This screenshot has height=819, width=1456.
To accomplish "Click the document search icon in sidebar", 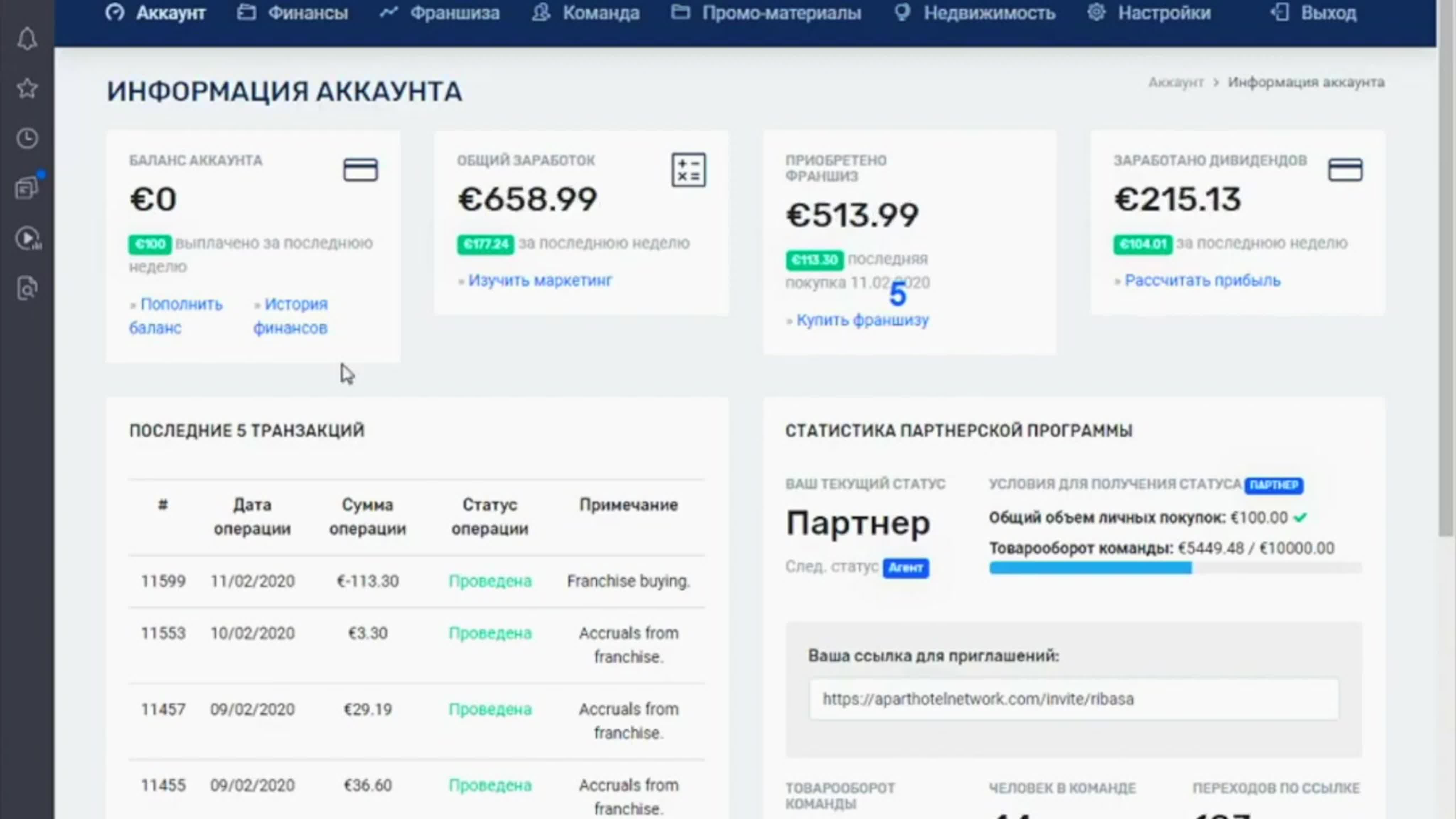I will pos(27,288).
